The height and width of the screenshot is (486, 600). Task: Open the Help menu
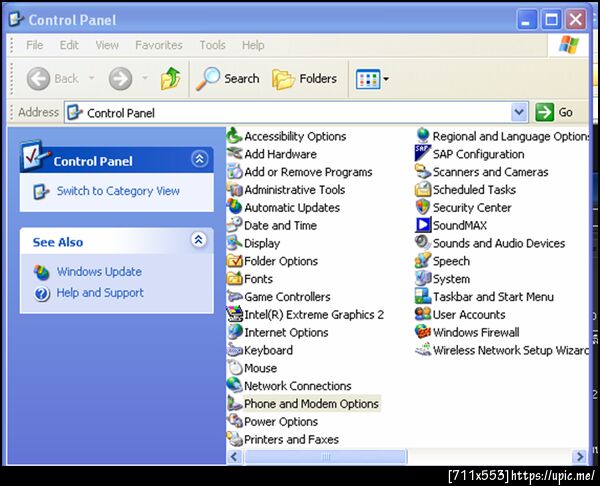(x=253, y=45)
